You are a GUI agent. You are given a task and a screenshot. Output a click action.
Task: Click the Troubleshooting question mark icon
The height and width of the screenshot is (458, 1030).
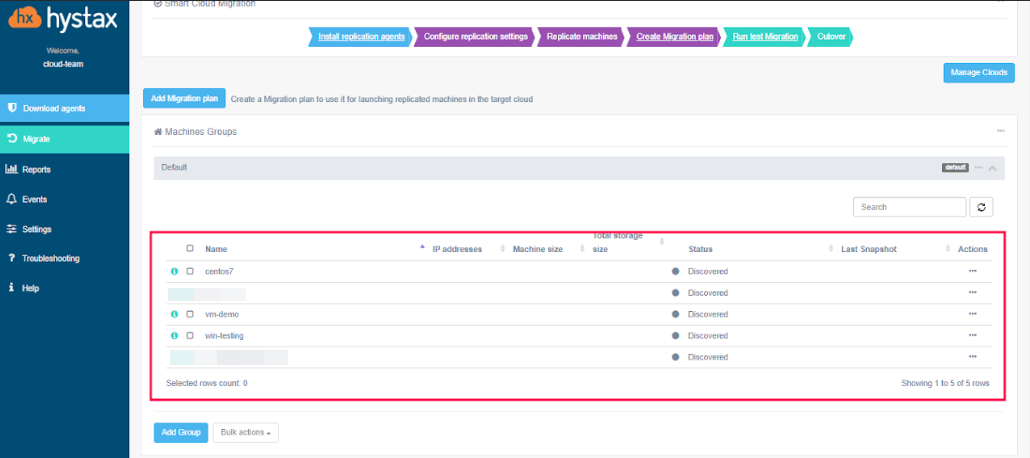tap(12, 258)
